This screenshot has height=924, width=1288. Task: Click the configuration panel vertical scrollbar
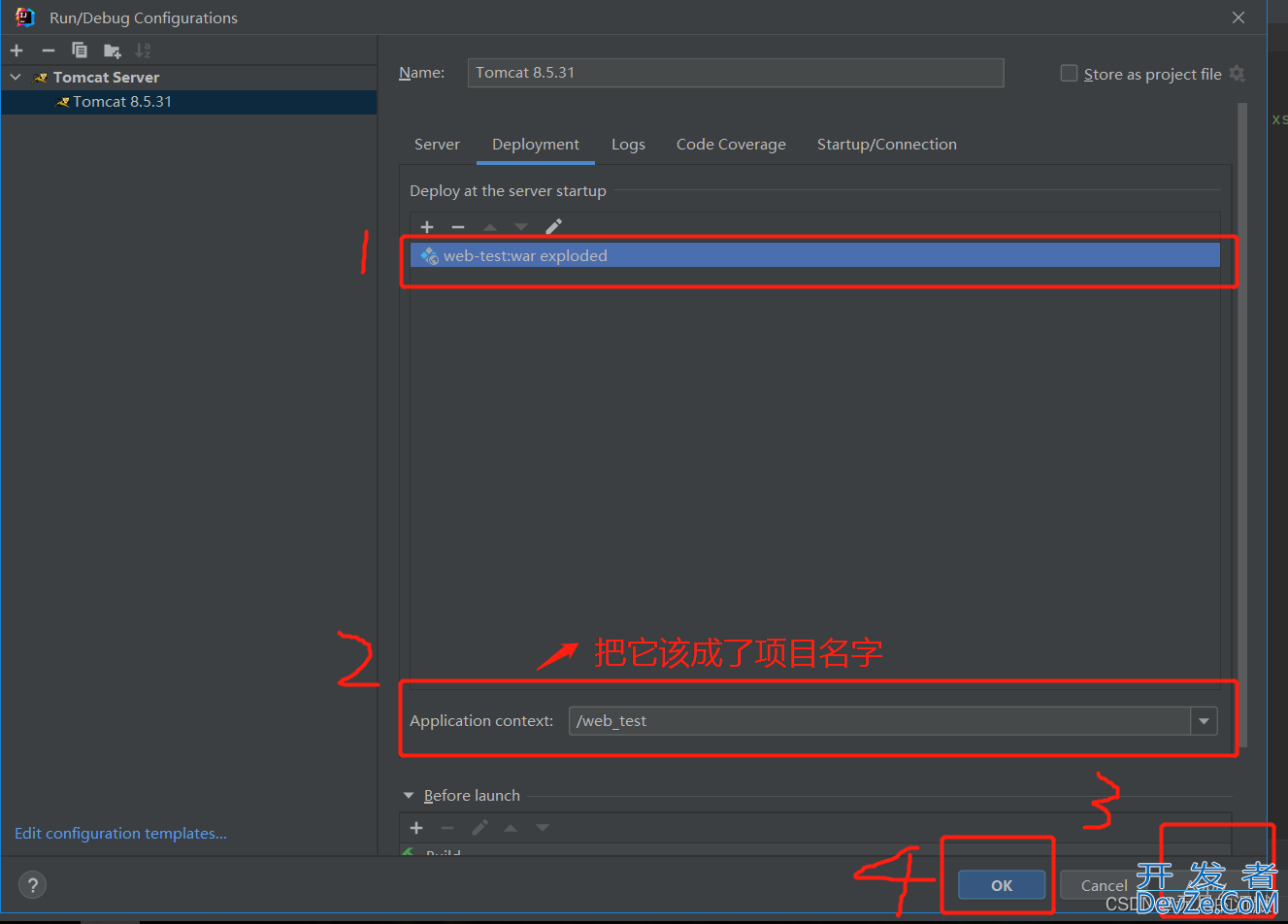pos(1242,424)
